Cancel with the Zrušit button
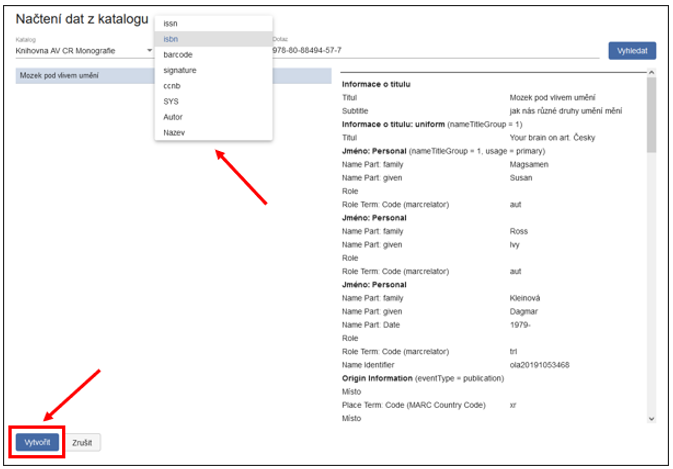The height and width of the screenshot is (469, 673). click(85, 441)
